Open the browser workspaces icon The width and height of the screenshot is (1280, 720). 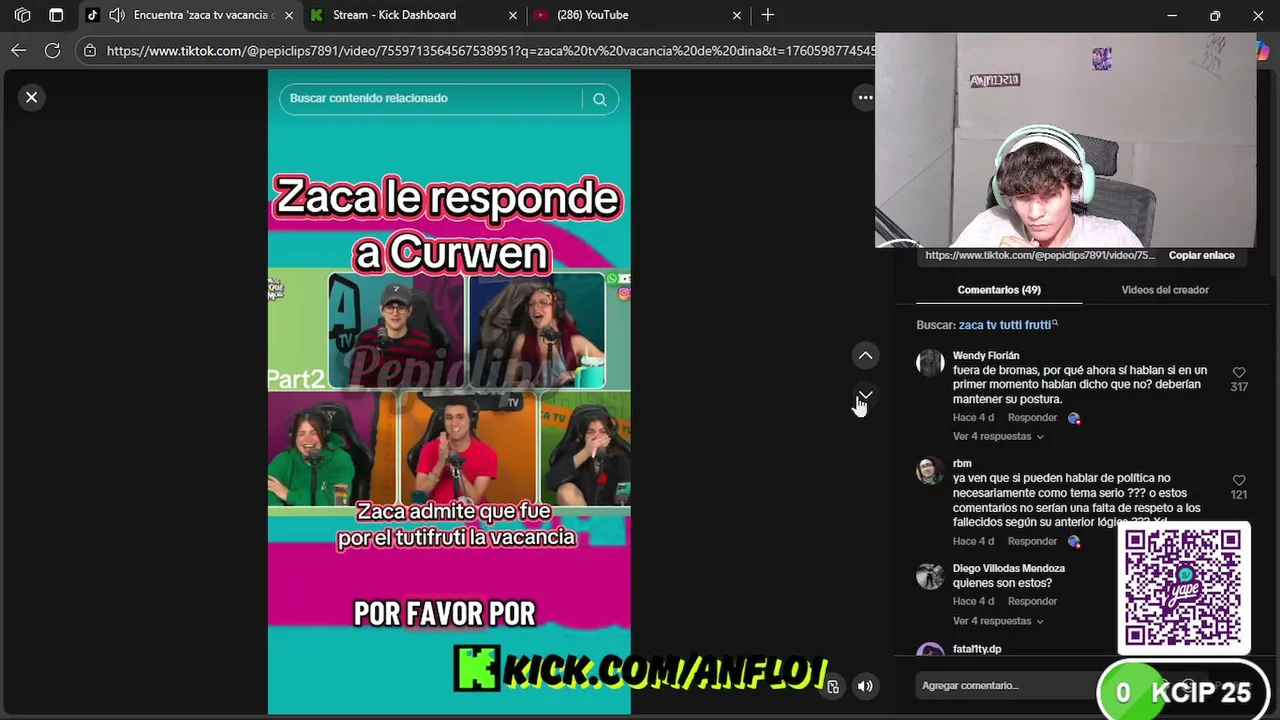coord(22,15)
